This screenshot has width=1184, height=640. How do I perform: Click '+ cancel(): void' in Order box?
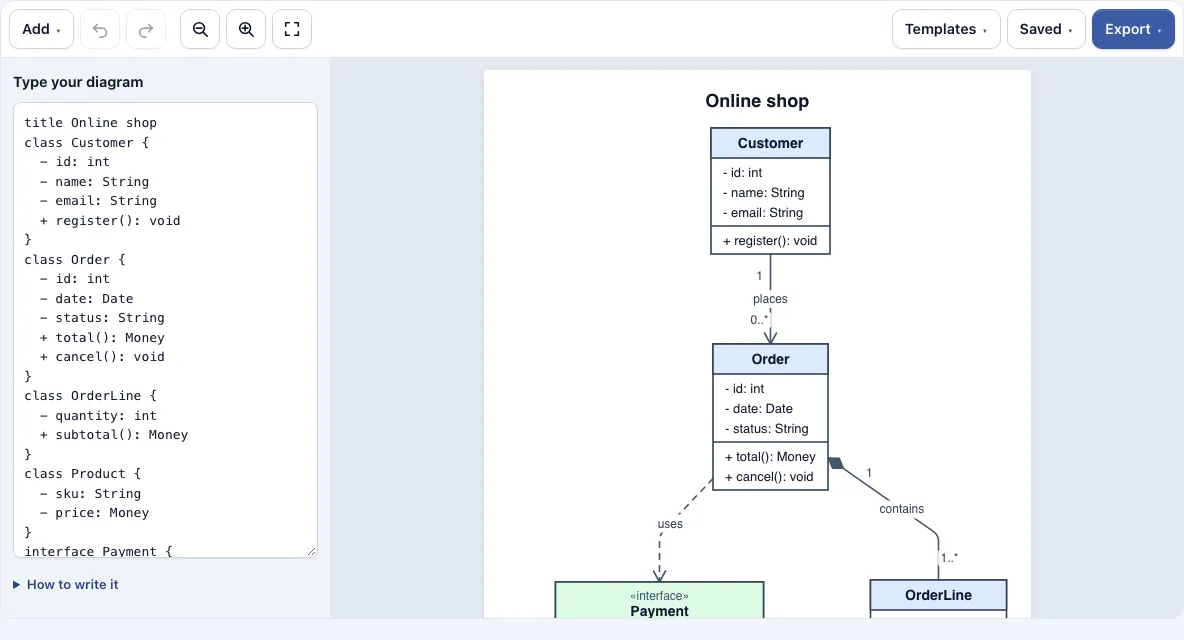769,477
